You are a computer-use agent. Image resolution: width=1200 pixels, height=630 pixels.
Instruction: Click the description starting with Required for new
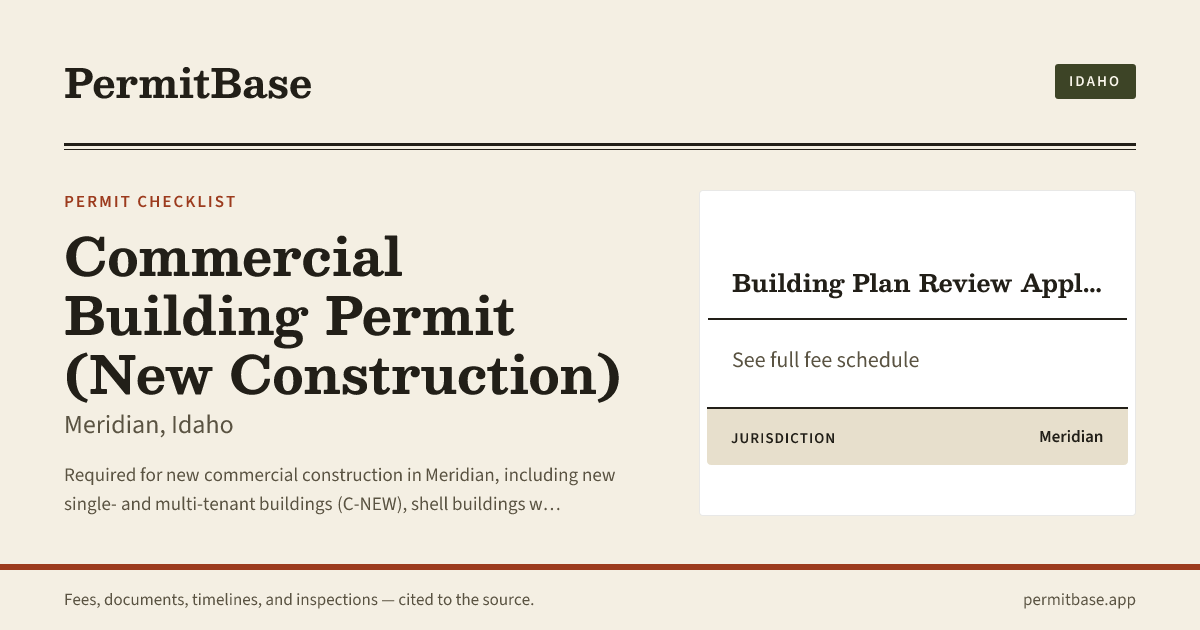pos(340,489)
